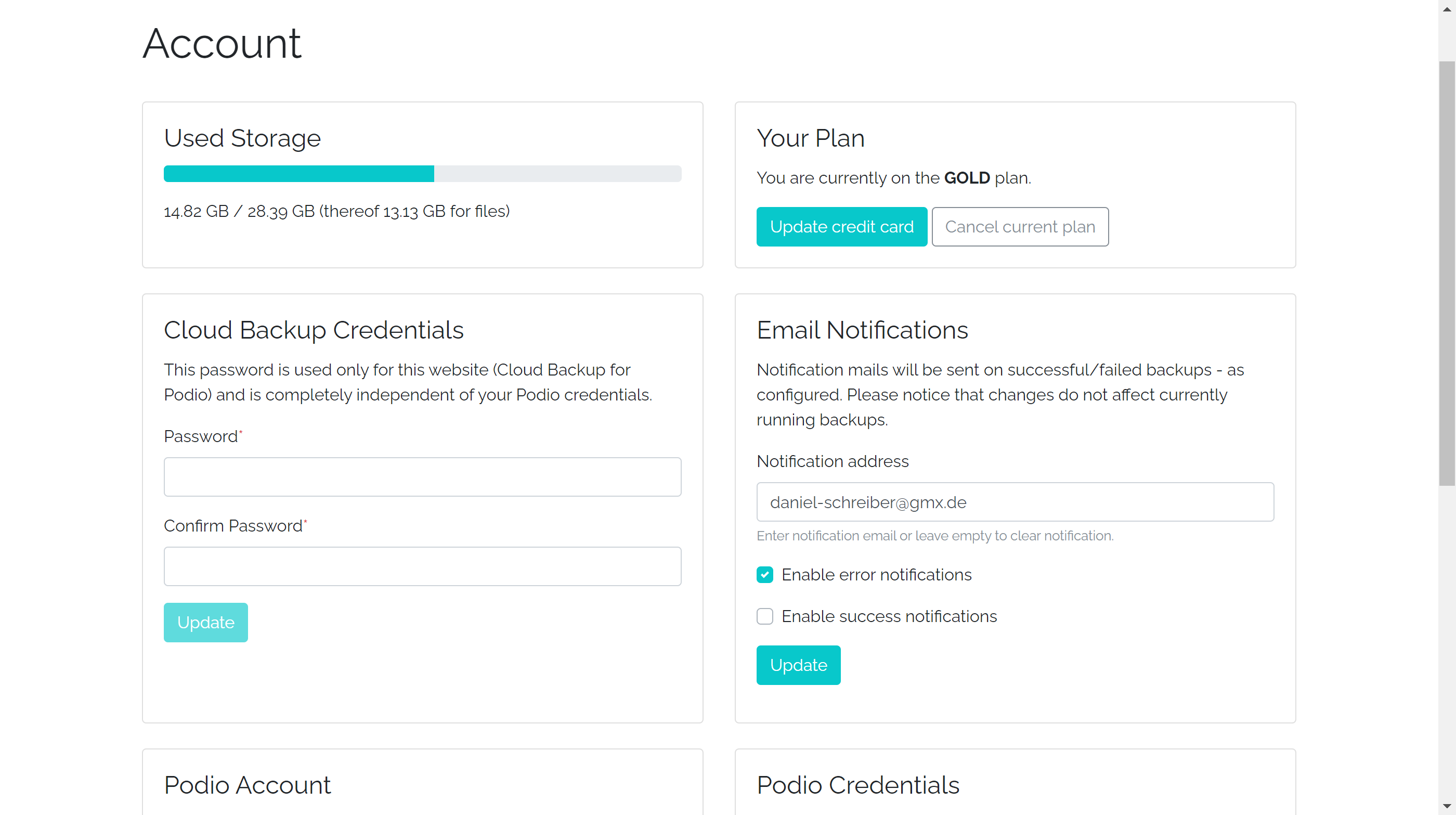This screenshot has height=815, width=1456.
Task: Click the Used Storage progress bar
Action: pos(422,174)
